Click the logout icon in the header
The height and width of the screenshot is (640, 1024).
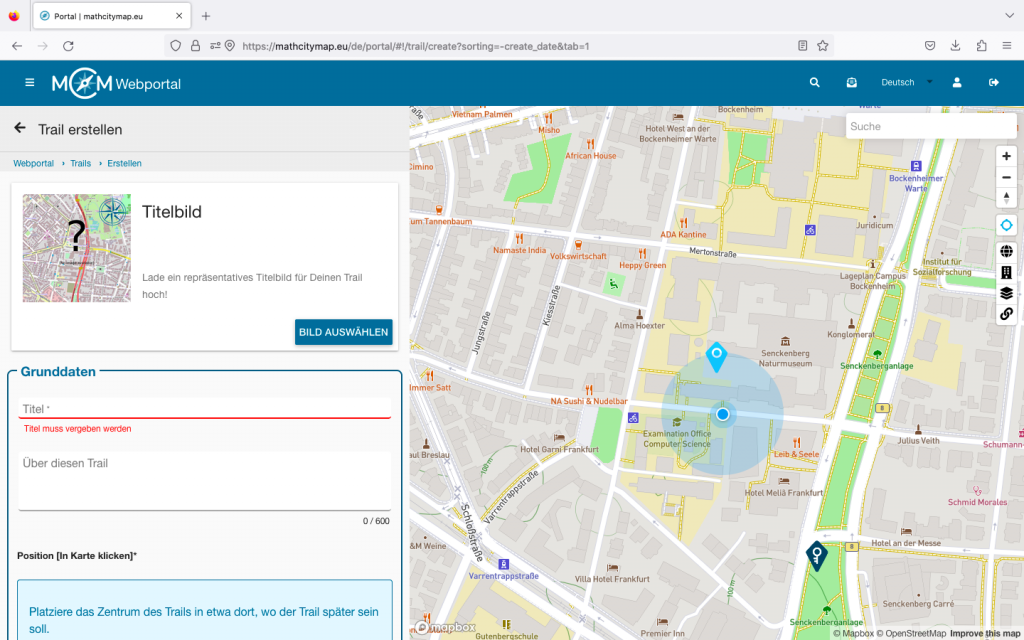pos(994,83)
